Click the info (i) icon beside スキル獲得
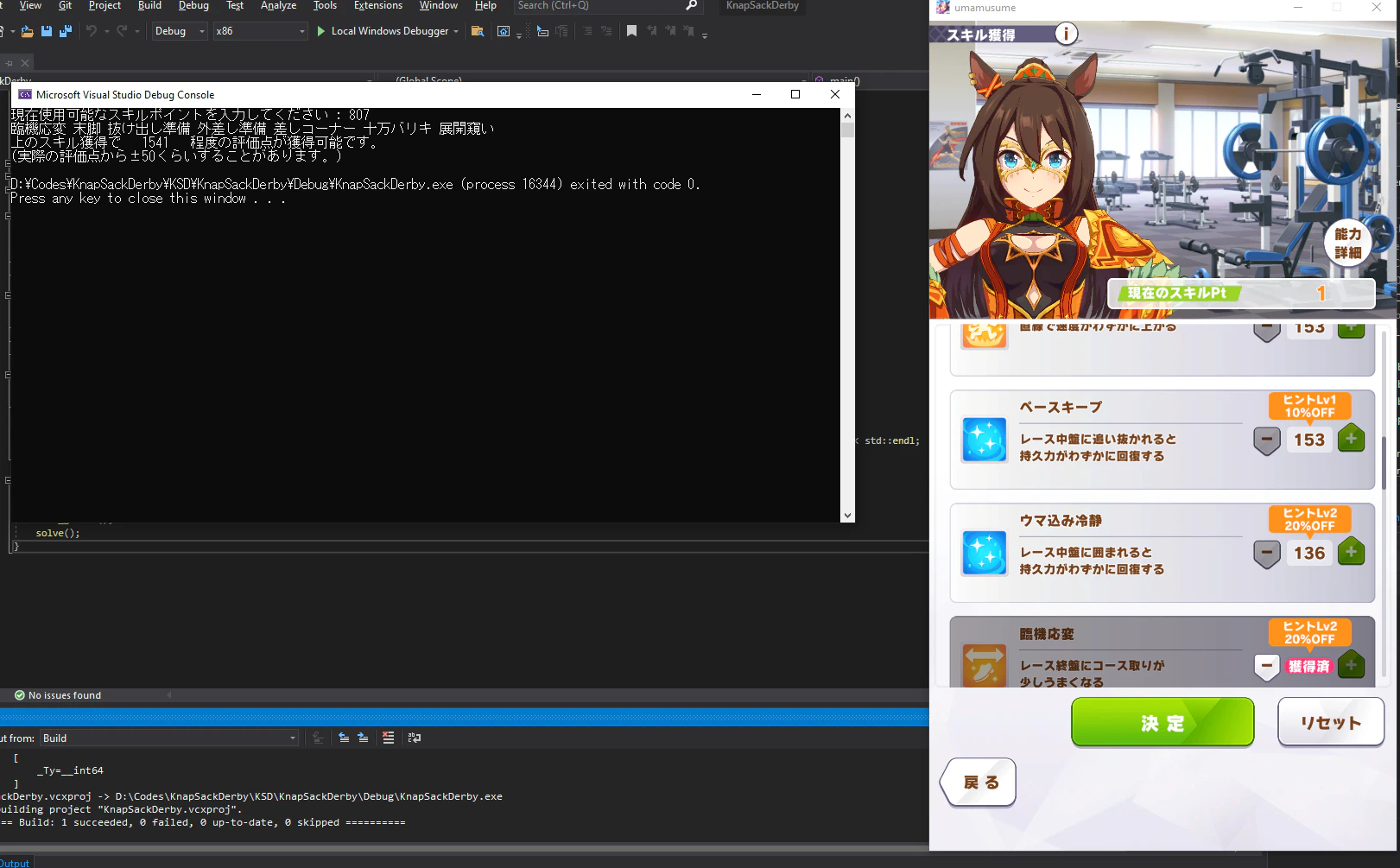This screenshot has height=868, width=1400. click(x=1067, y=34)
